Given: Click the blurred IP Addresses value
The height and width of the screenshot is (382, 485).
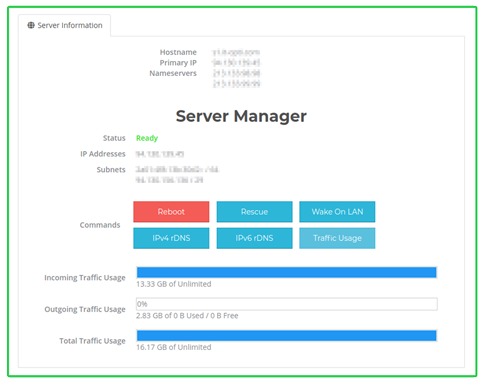Looking at the screenshot, I should point(160,154).
